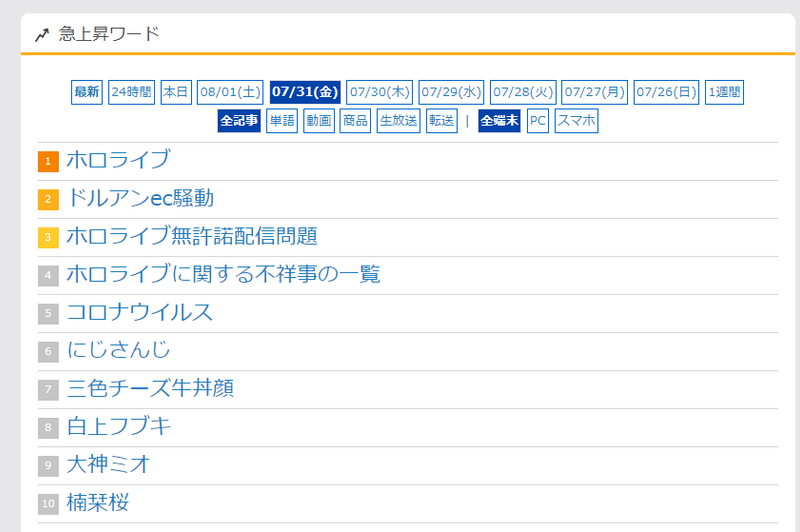Switch to 07/27(月) date tab
The image size is (800, 532).
click(x=594, y=92)
